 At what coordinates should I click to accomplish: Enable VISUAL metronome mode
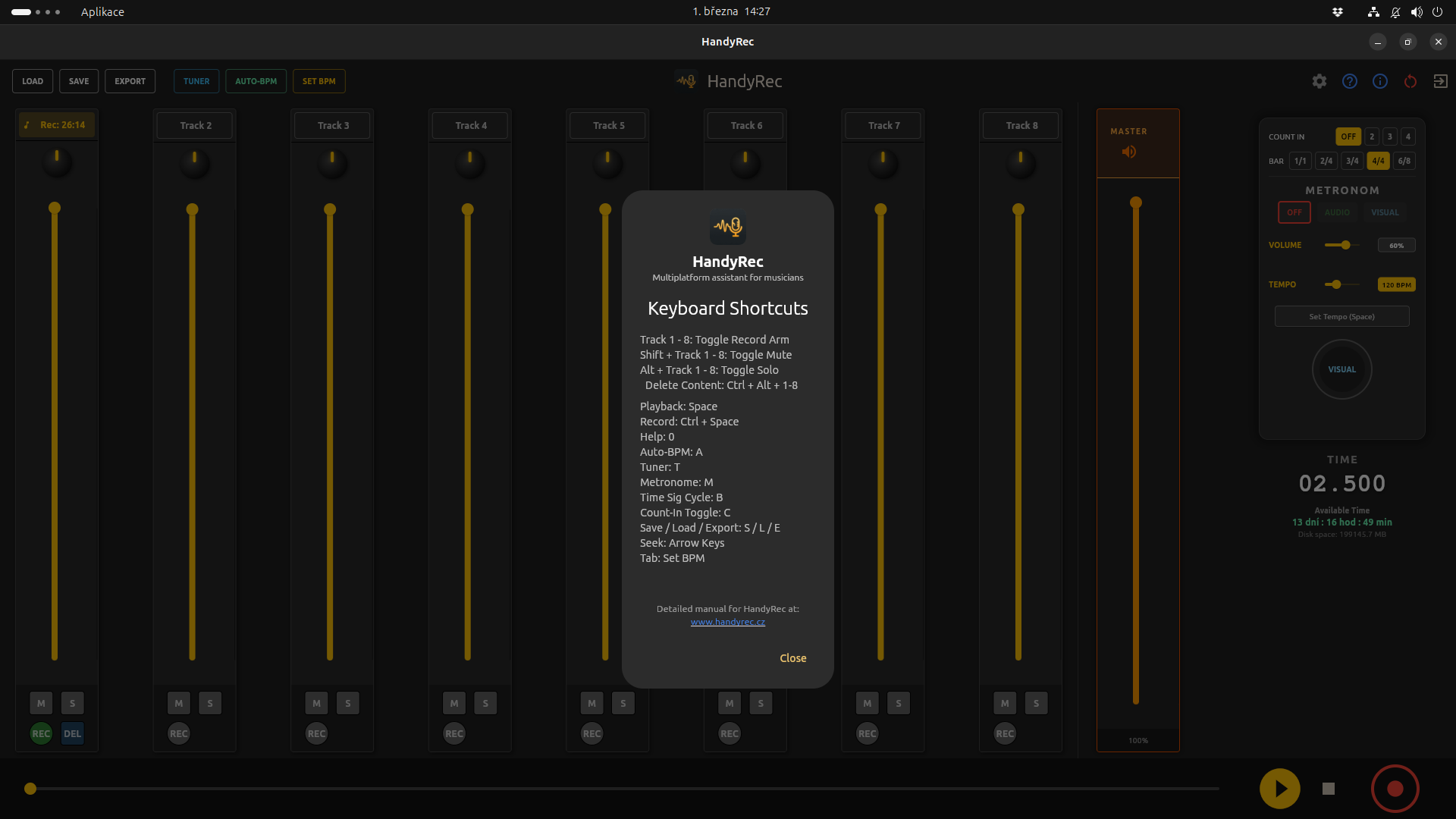coord(1384,212)
